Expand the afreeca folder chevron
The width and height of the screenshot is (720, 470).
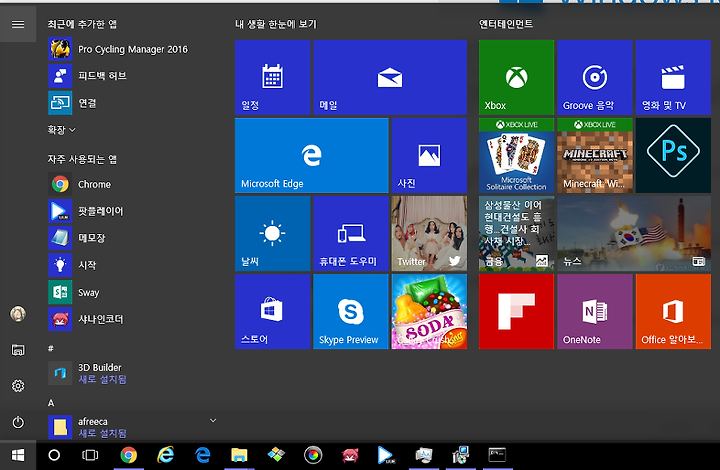213,420
